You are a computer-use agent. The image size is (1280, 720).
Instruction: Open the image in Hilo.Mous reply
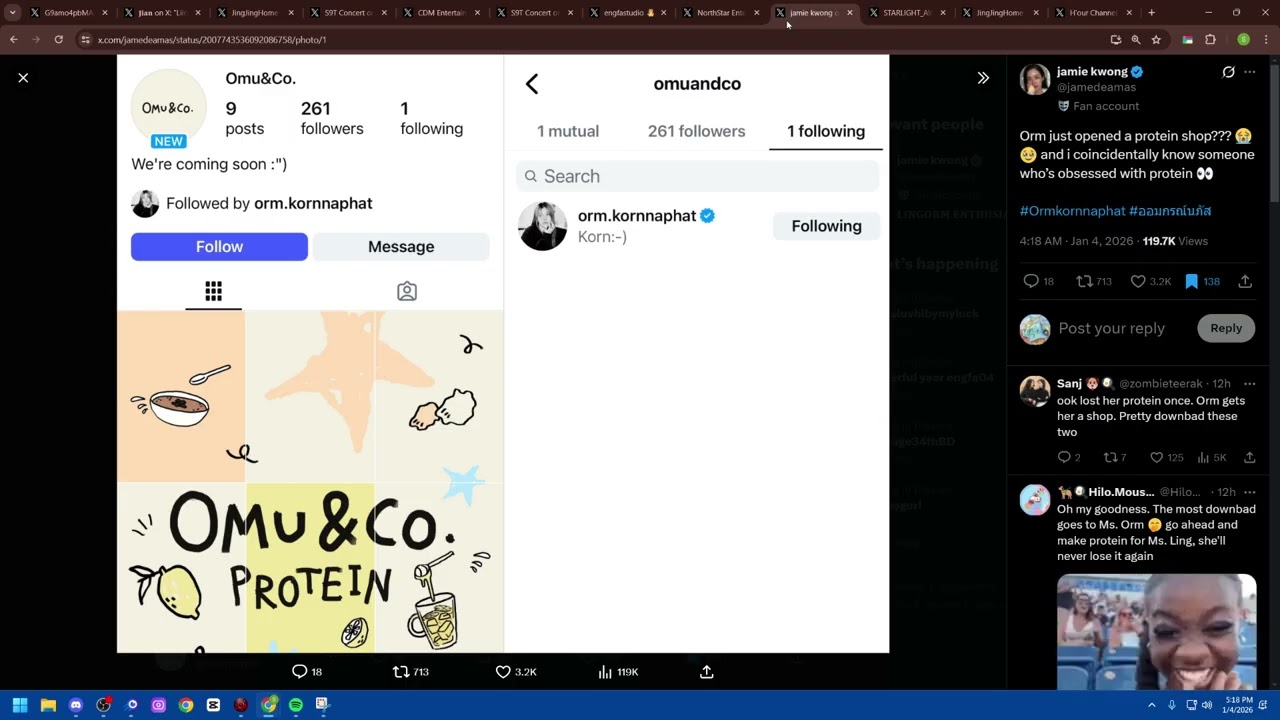(1156, 632)
